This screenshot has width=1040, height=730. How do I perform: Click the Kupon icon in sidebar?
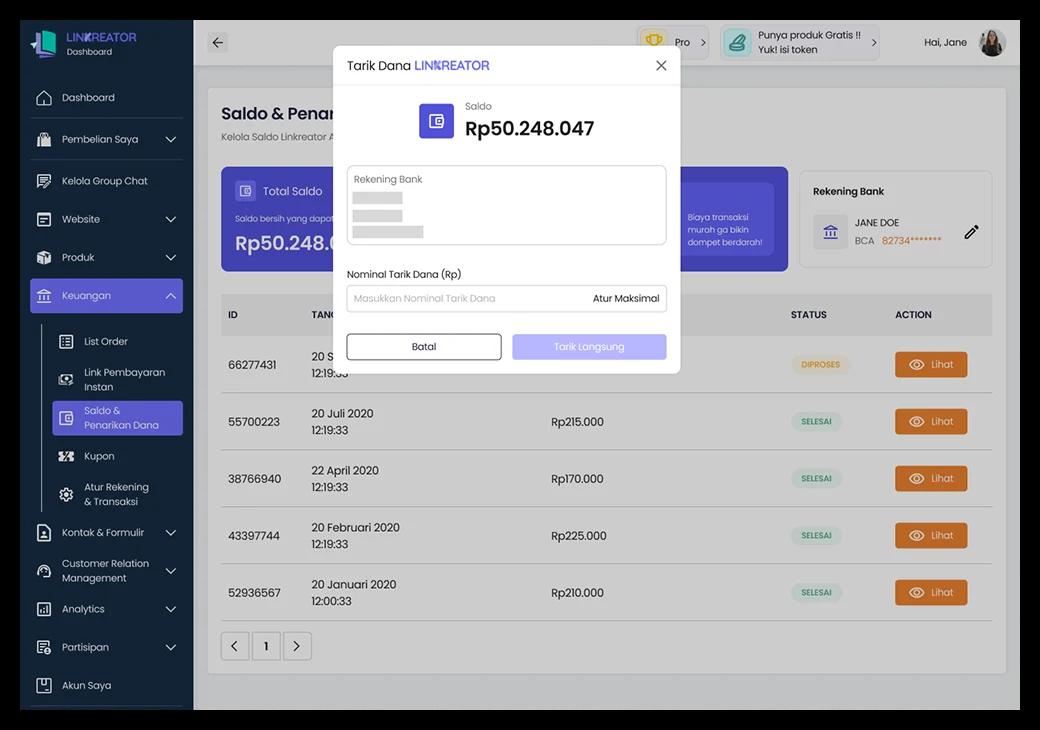66,456
